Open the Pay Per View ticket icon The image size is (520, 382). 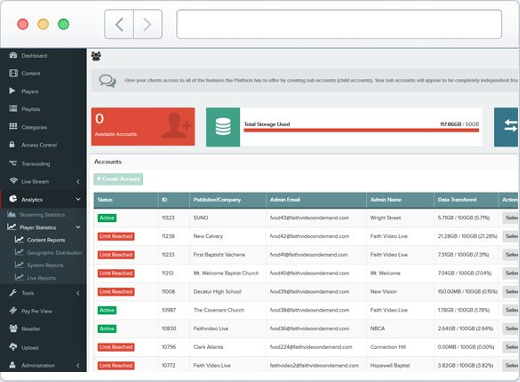coord(13,310)
